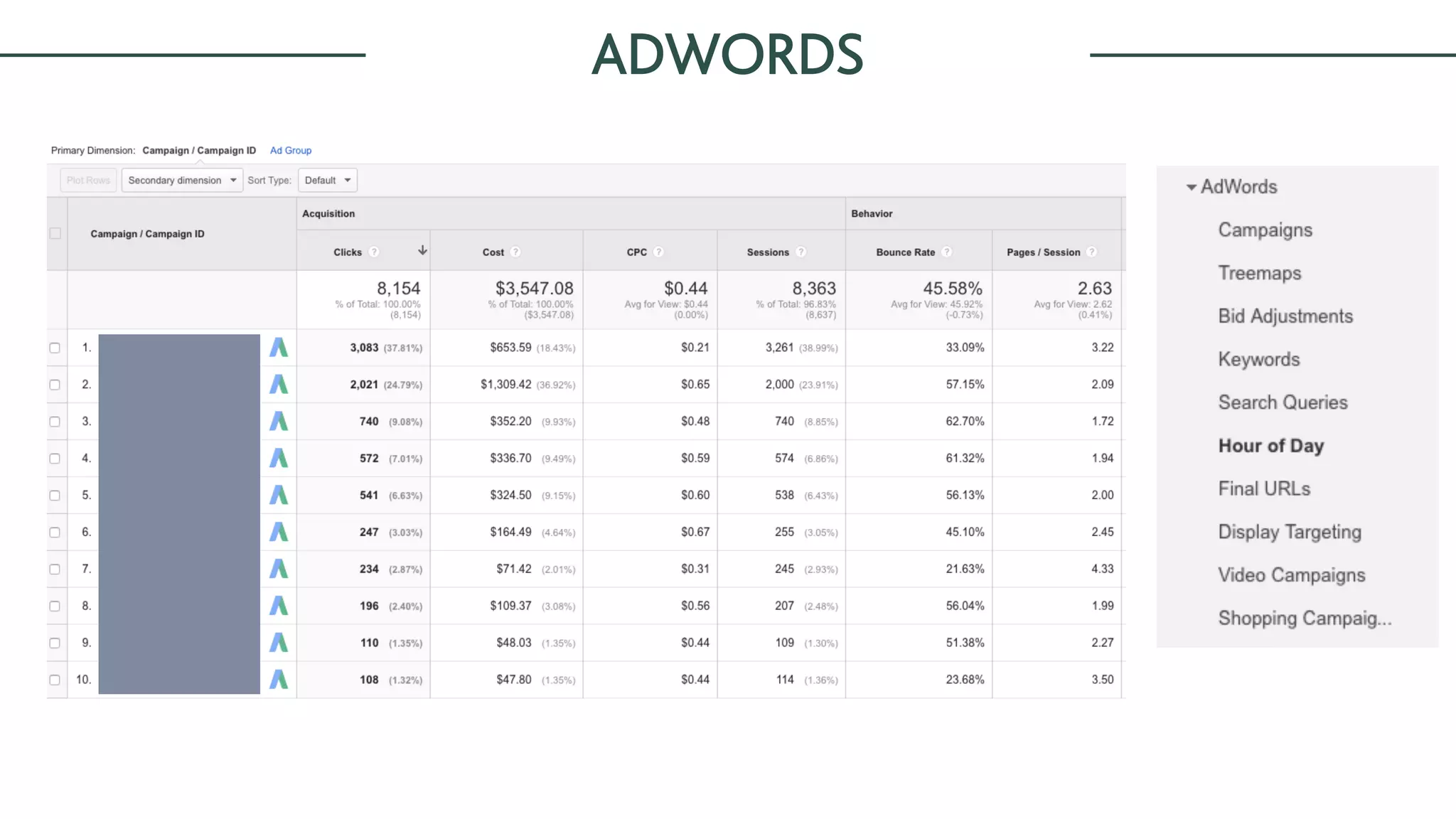Click the Plot Rows button
Image resolution: width=1456 pixels, height=819 pixels.
(88, 181)
